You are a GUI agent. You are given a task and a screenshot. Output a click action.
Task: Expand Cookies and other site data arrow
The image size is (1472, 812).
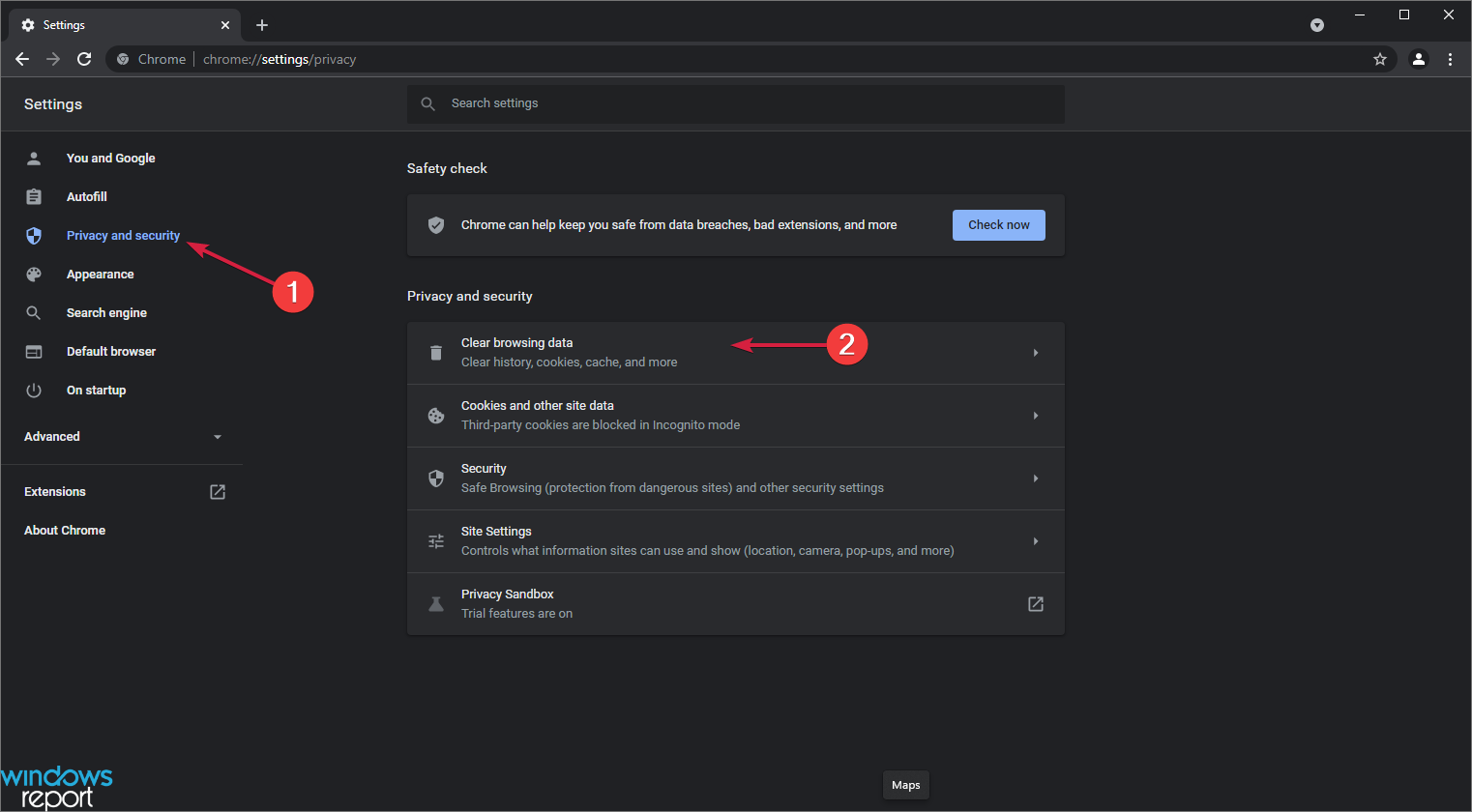pos(1036,416)
